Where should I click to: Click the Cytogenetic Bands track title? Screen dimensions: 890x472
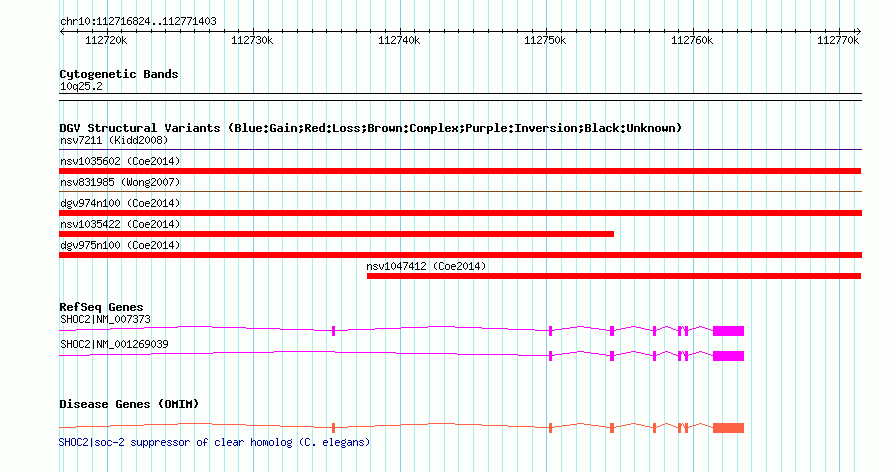[119, 74]
